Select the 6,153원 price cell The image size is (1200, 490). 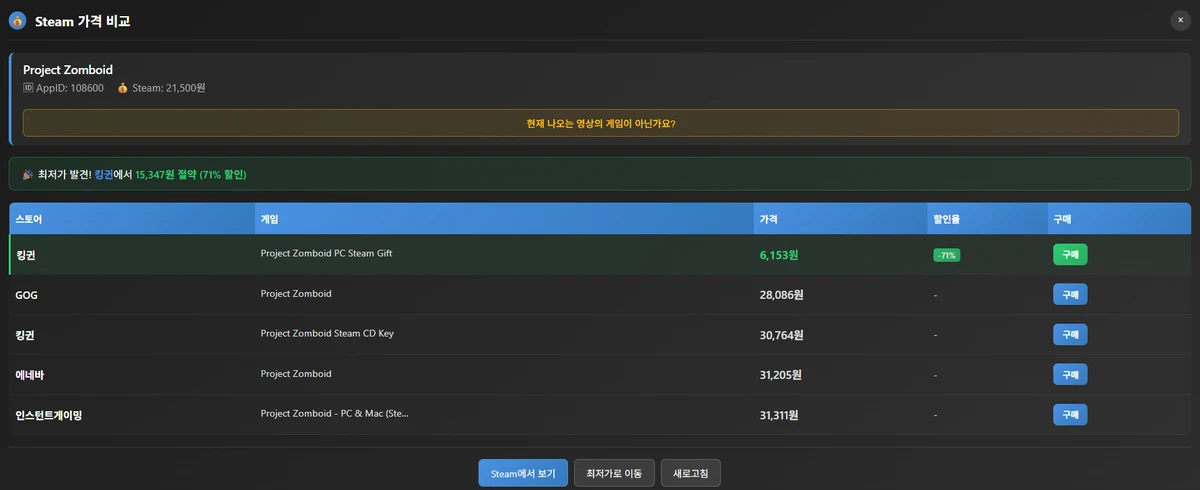coord(779,255)
